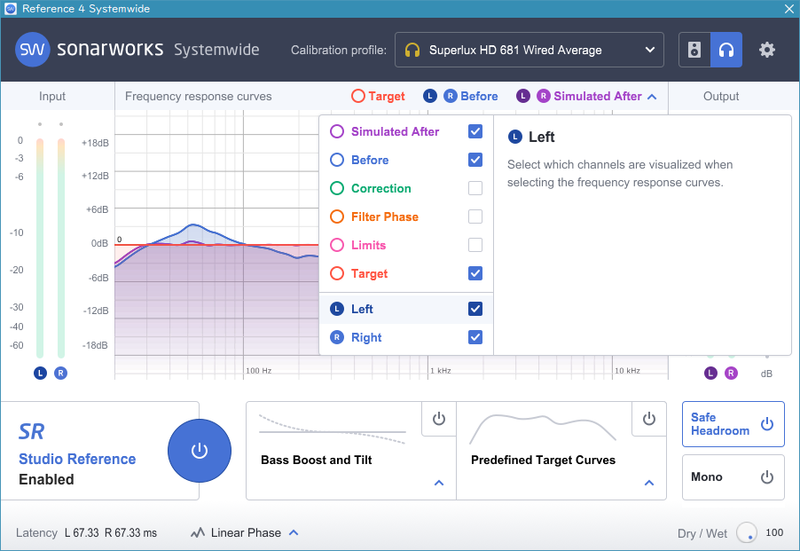Uncheck Before curve checkbox
Image resolution: width=800 pixels, height=551 pixels.
(x=475, y=160)
